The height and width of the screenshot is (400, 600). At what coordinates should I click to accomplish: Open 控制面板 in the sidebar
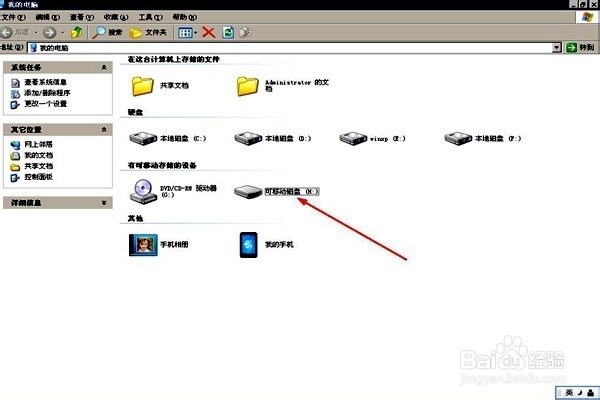38,177
